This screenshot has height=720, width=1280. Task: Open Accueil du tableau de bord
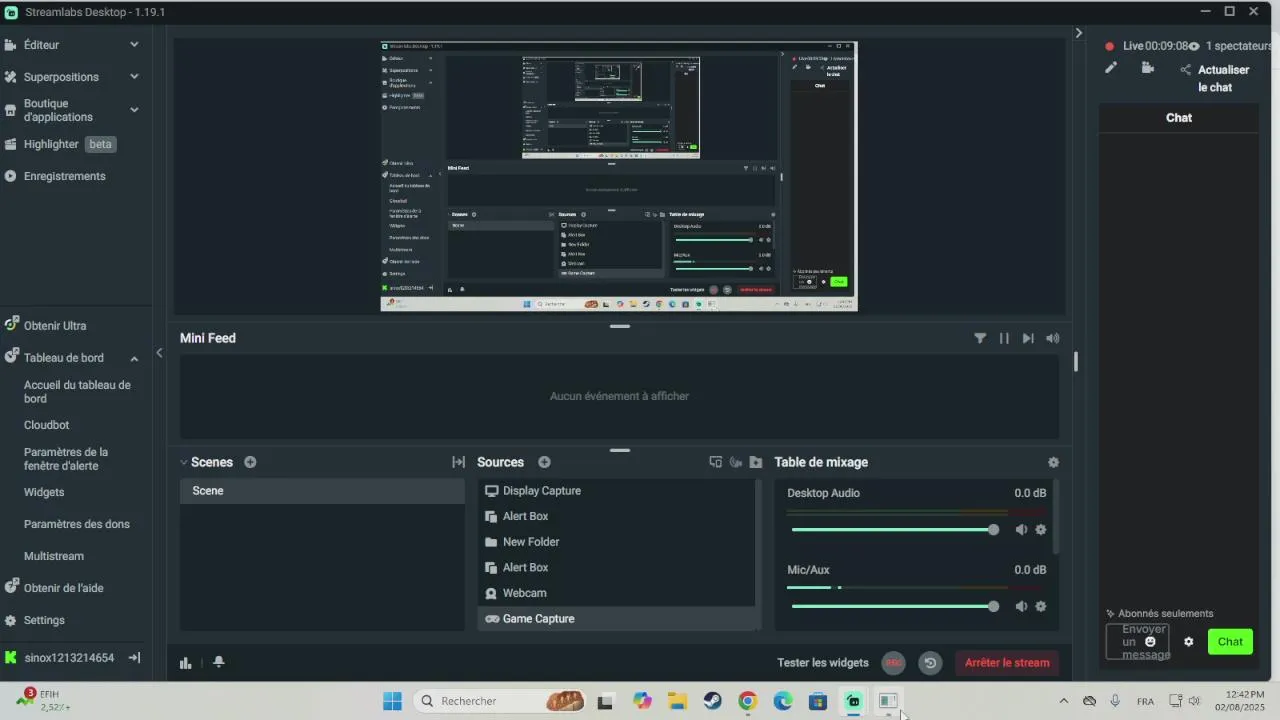(x=77, y=392)
